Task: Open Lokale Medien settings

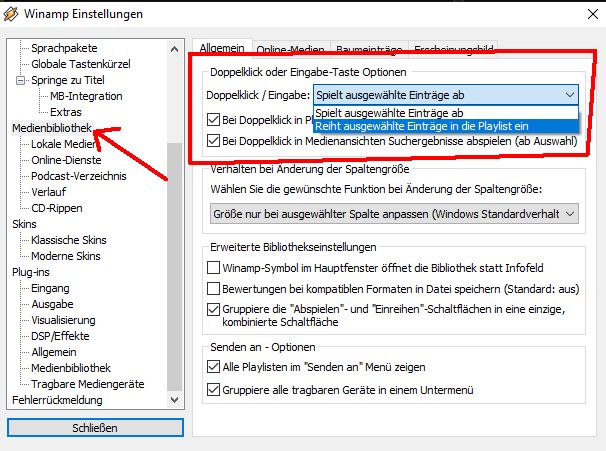Action: pos(63,144)
